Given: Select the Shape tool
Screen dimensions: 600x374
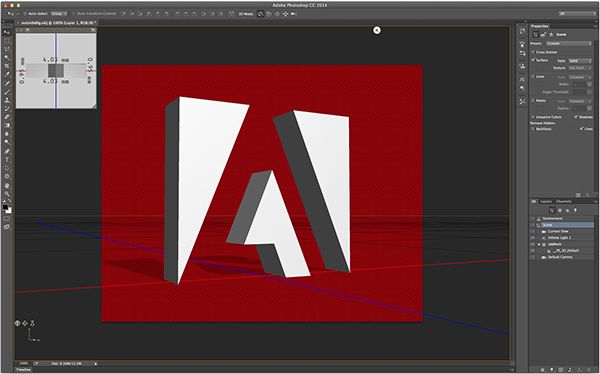Looking at the screenshot, I should coord(7,176).
